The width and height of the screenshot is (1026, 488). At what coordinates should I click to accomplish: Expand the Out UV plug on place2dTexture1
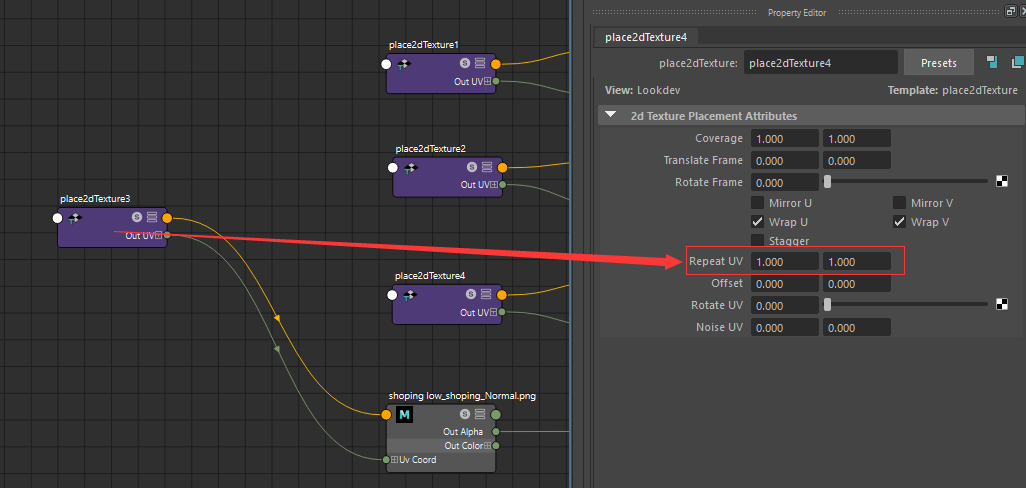[487, 82]
